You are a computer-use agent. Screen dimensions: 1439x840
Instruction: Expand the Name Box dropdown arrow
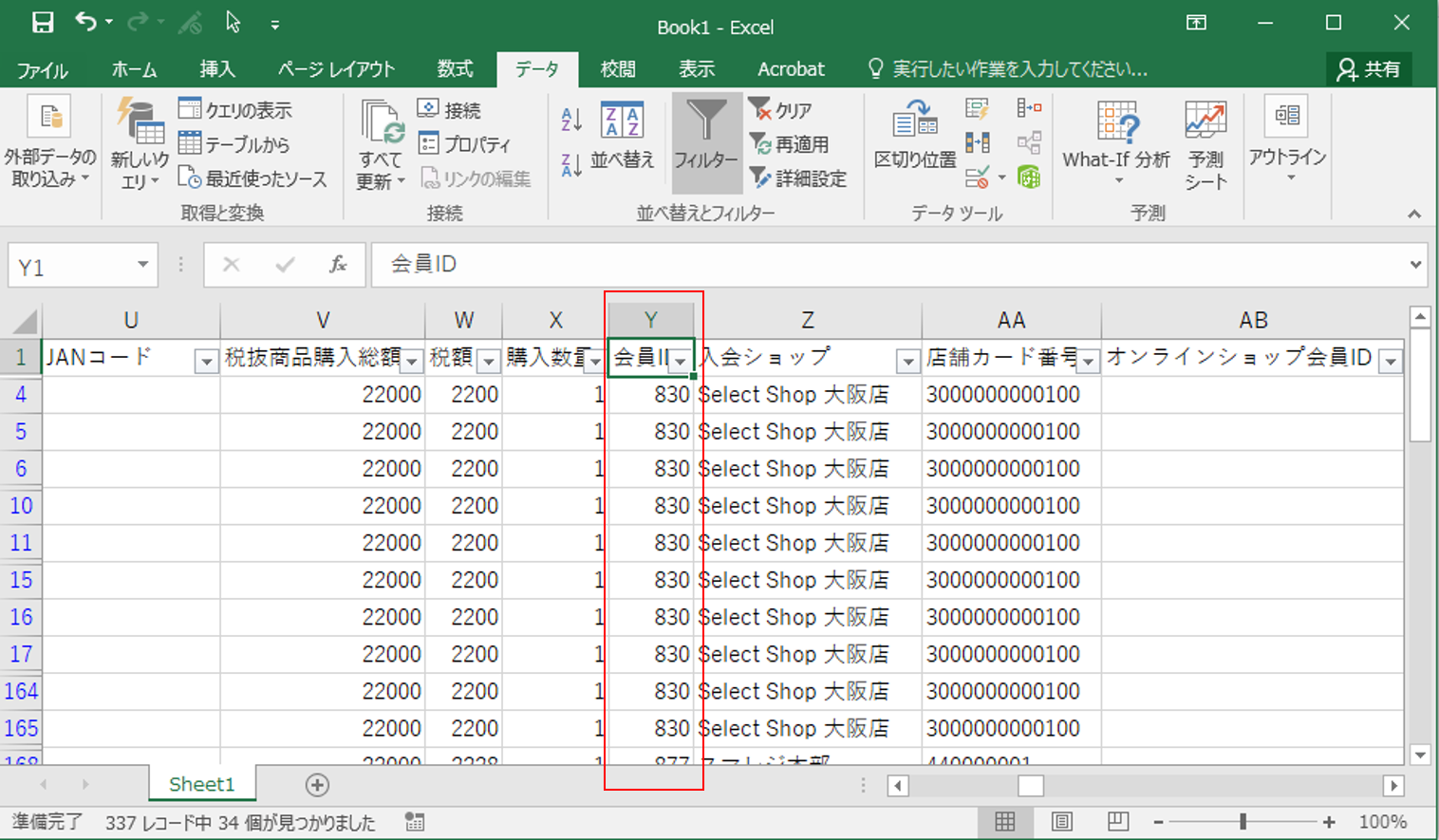[x=142, y=265]
